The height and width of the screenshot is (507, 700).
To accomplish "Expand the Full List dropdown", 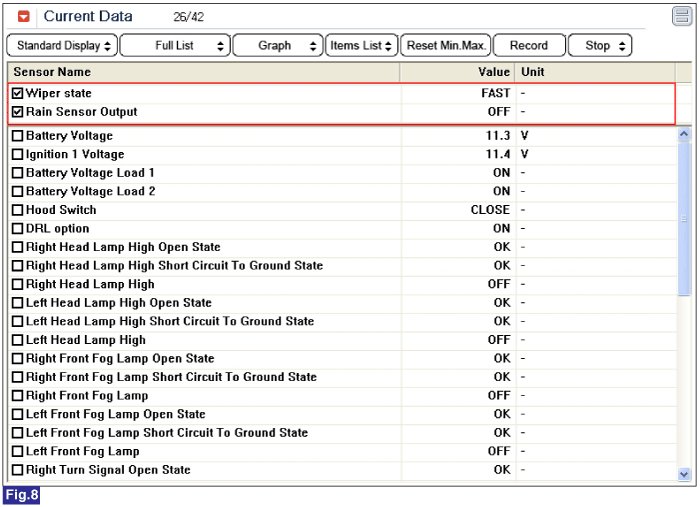I will coord(175,46).
